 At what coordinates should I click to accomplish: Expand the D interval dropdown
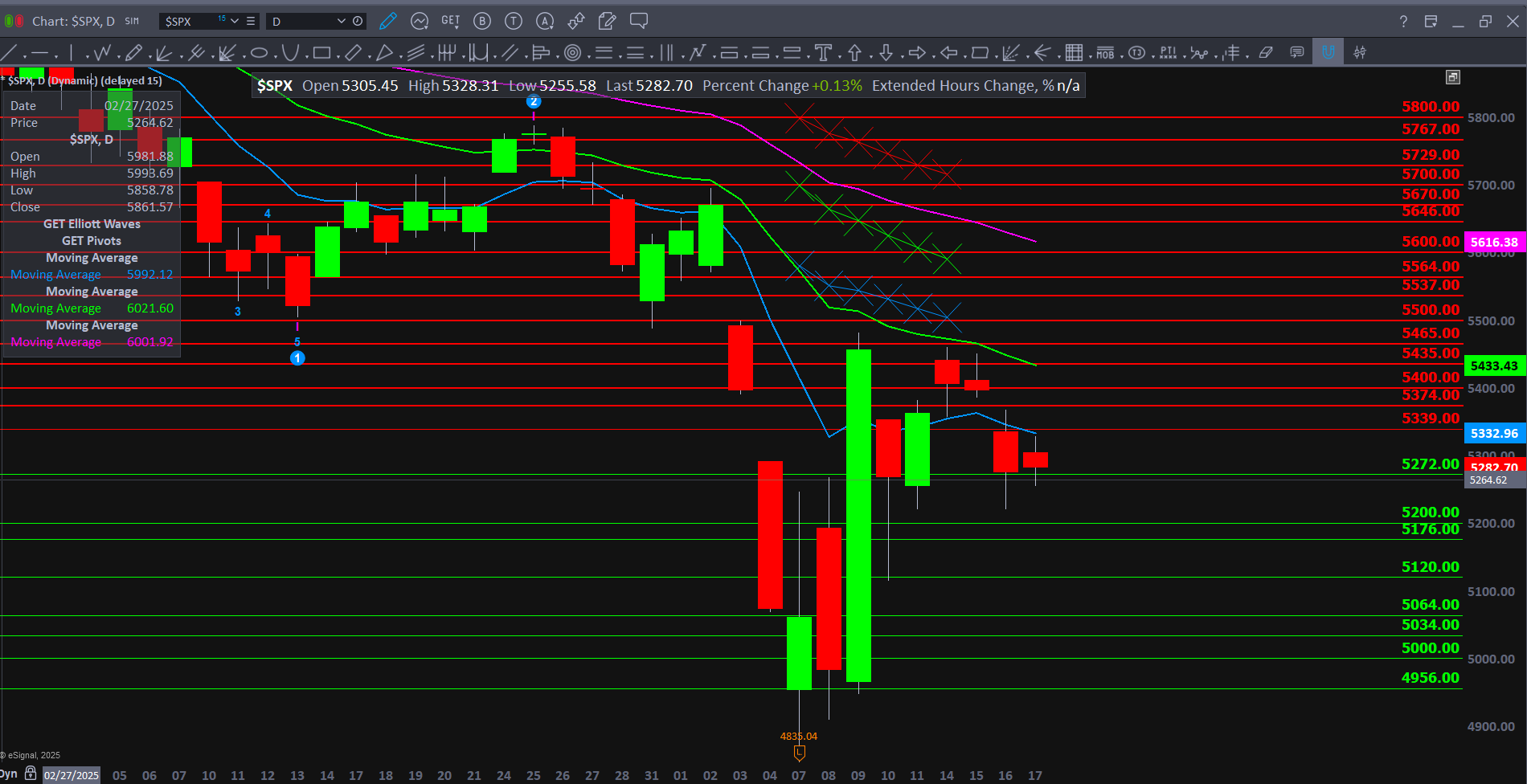coord(341,21)
